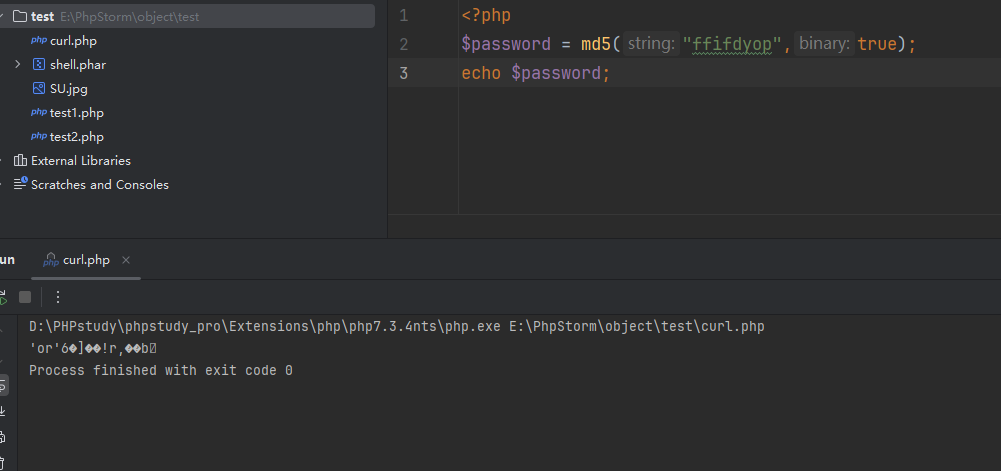
Task: Click the scroll to end icon
Action: [3, 411]
